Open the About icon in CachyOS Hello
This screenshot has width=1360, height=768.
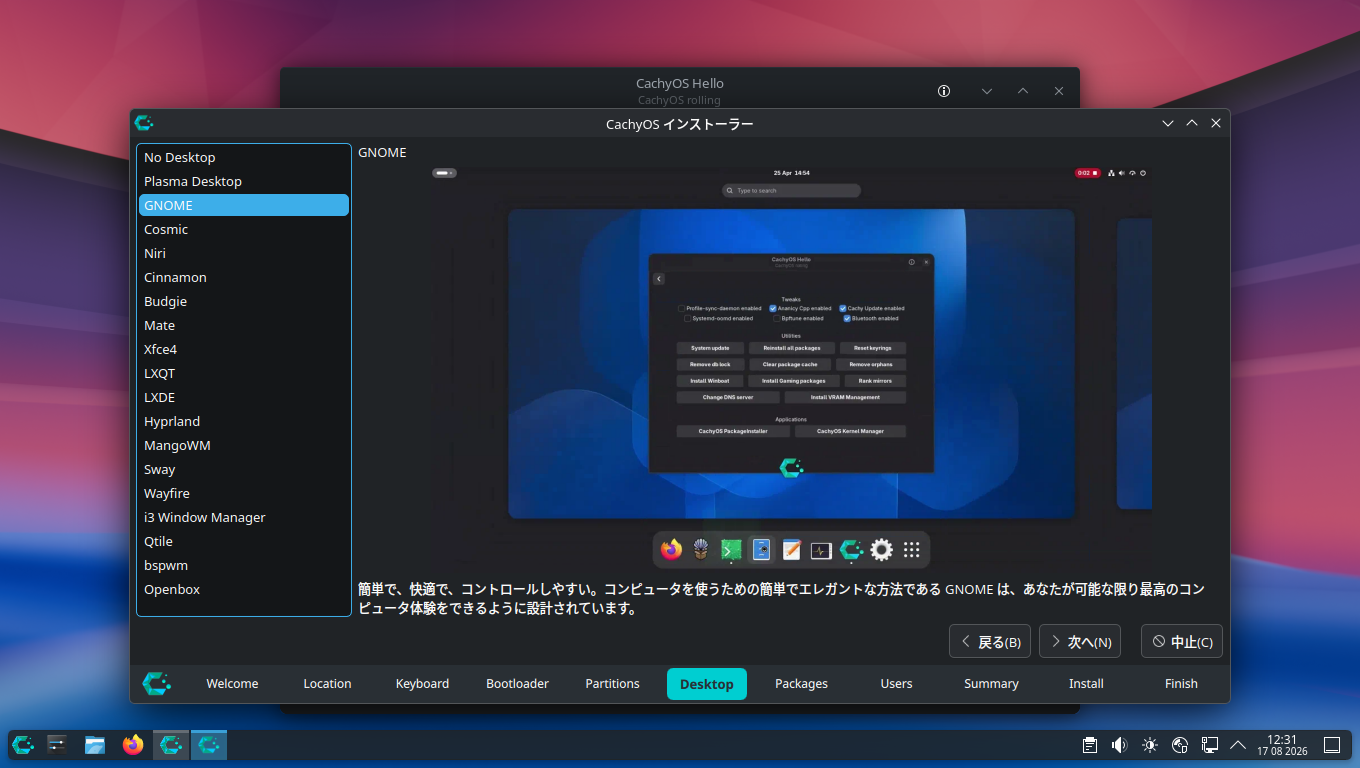click(944, 91)
